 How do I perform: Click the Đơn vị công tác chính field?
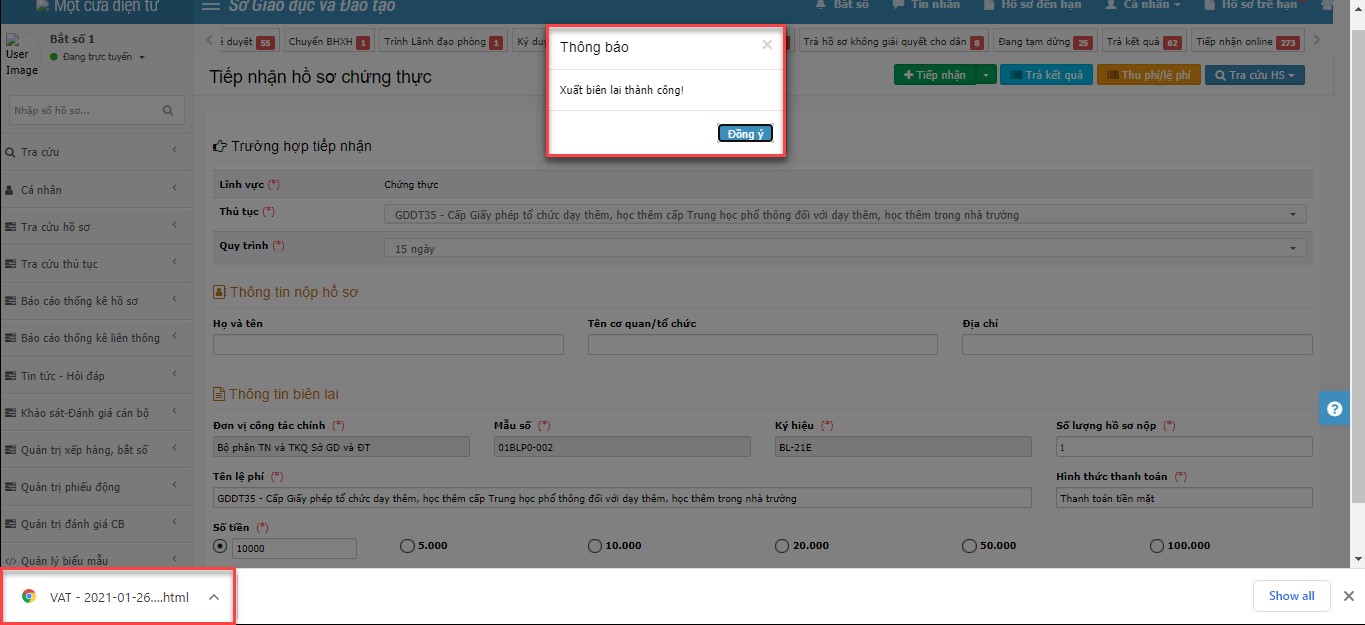[x=341, y=447]
